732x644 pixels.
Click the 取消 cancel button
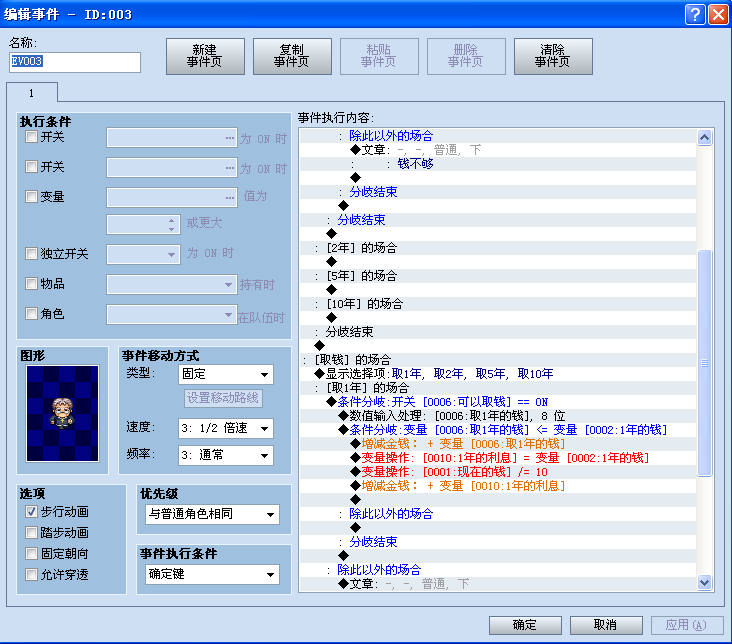[606, 625]
